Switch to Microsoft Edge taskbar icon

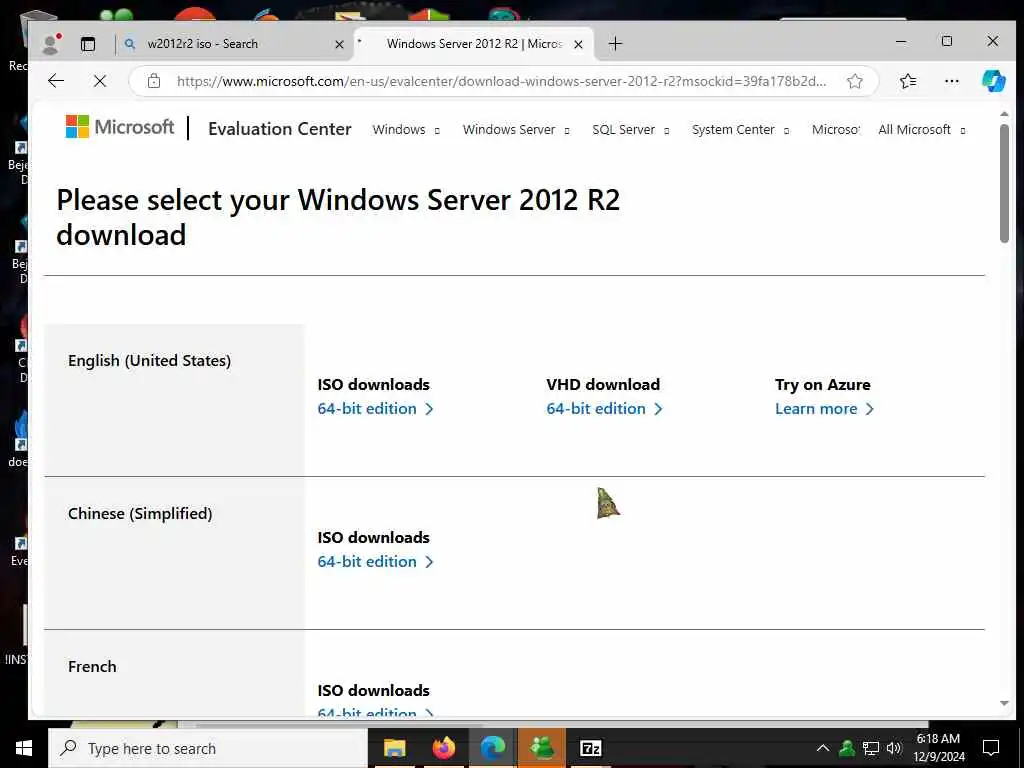click(493, 748)
